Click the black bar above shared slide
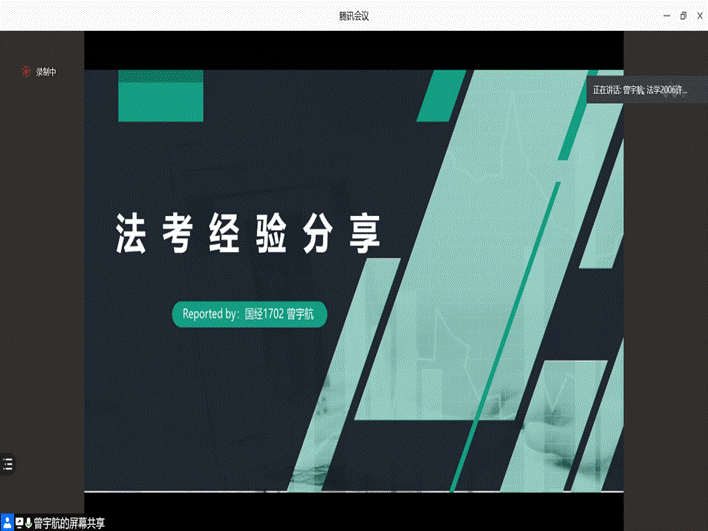Viewport: 708px width, 531px height. (353, 50)
